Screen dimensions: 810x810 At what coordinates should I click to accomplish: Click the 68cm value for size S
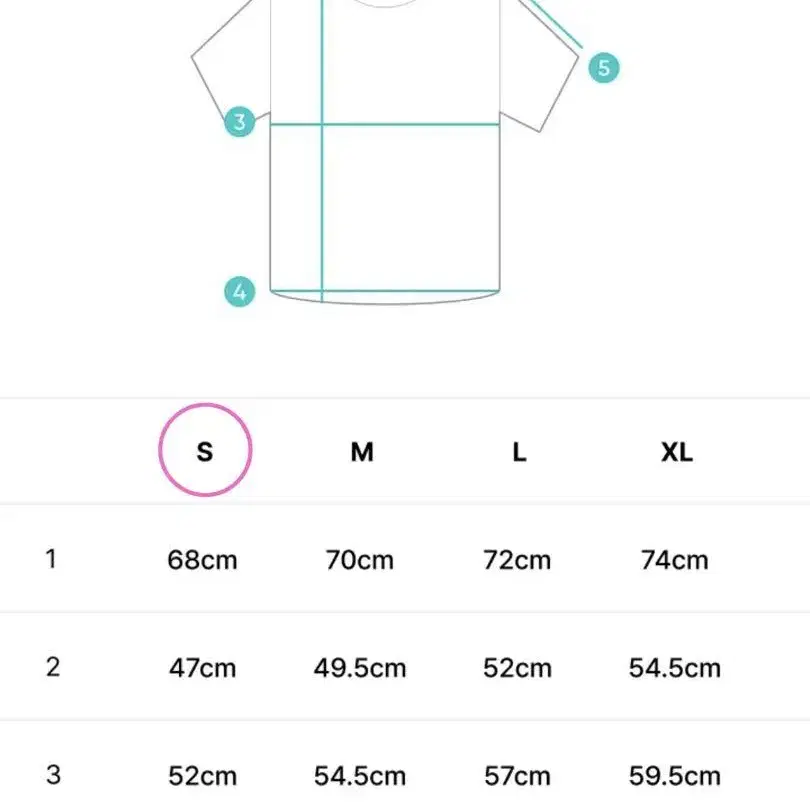[202, 560]
